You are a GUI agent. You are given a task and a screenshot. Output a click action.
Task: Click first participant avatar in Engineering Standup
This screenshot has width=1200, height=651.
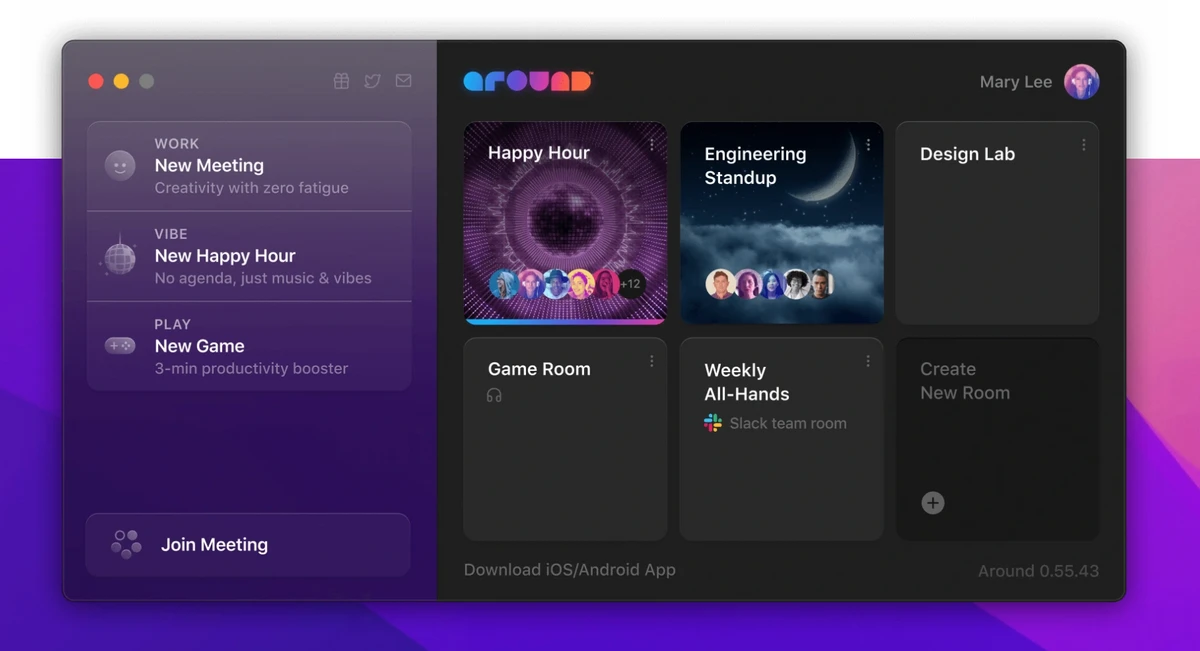[720, 284]
